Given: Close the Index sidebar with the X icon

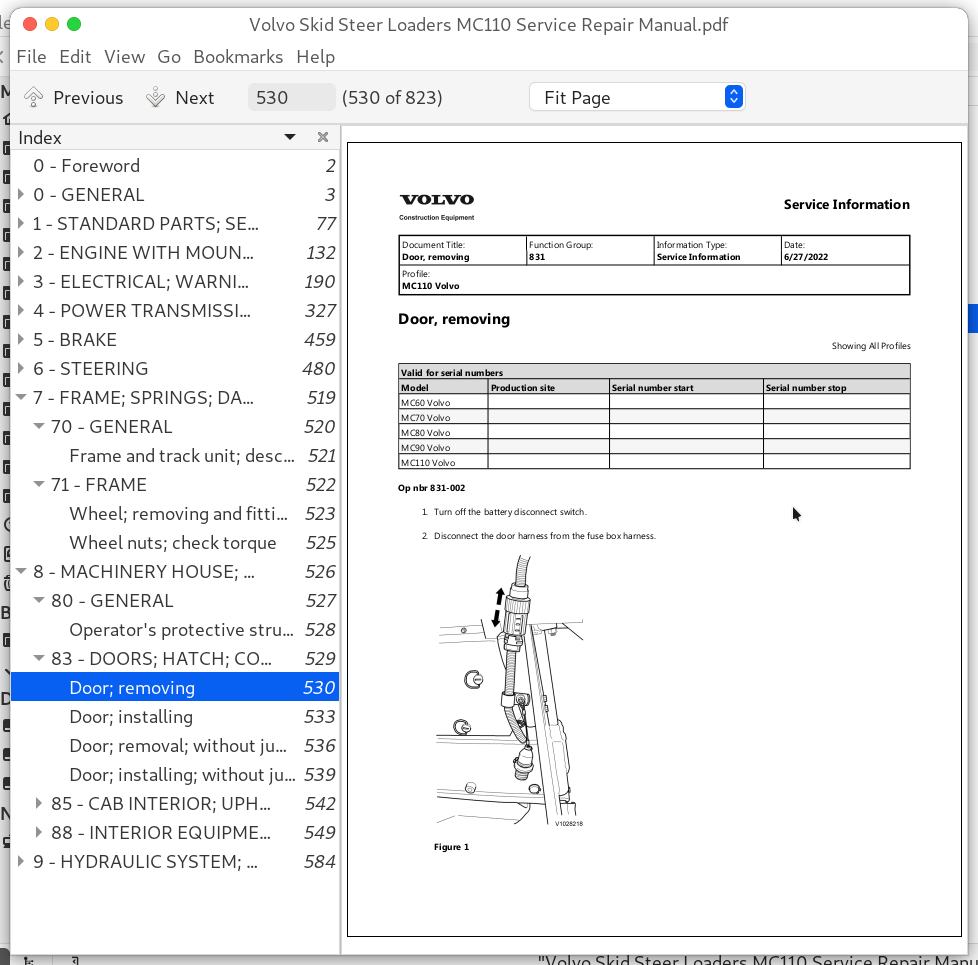Looking at the screenshot, I should pos(322,137).
